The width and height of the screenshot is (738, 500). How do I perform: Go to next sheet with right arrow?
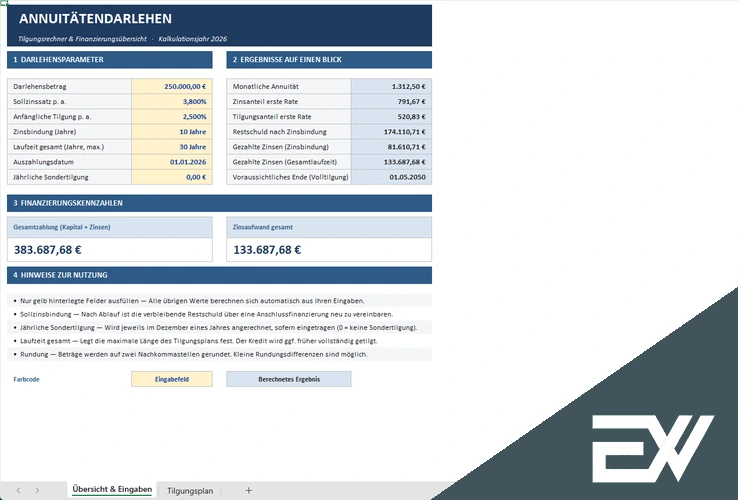coord(37,490)
